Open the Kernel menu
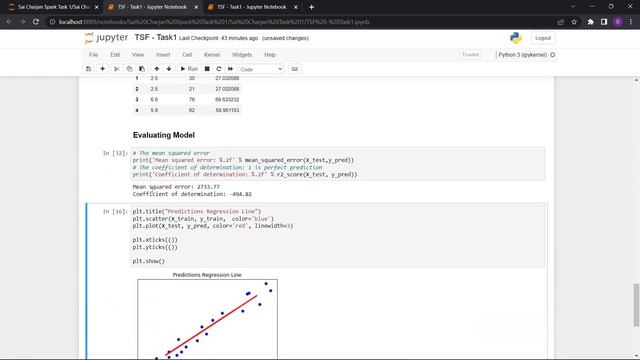 [212, 55]
